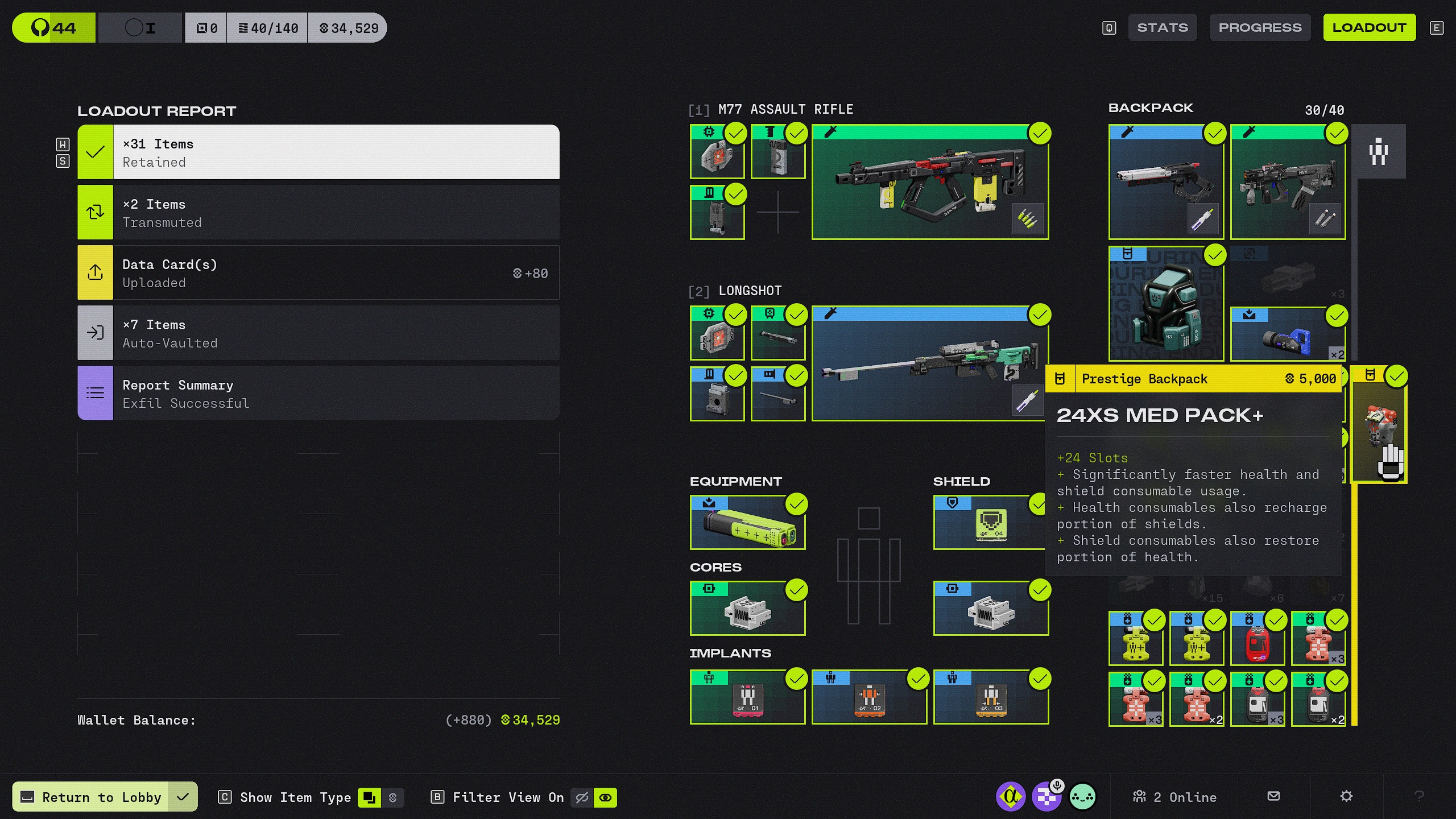
Task: Open the 2 Online friends list
Action: (1175, 797)
